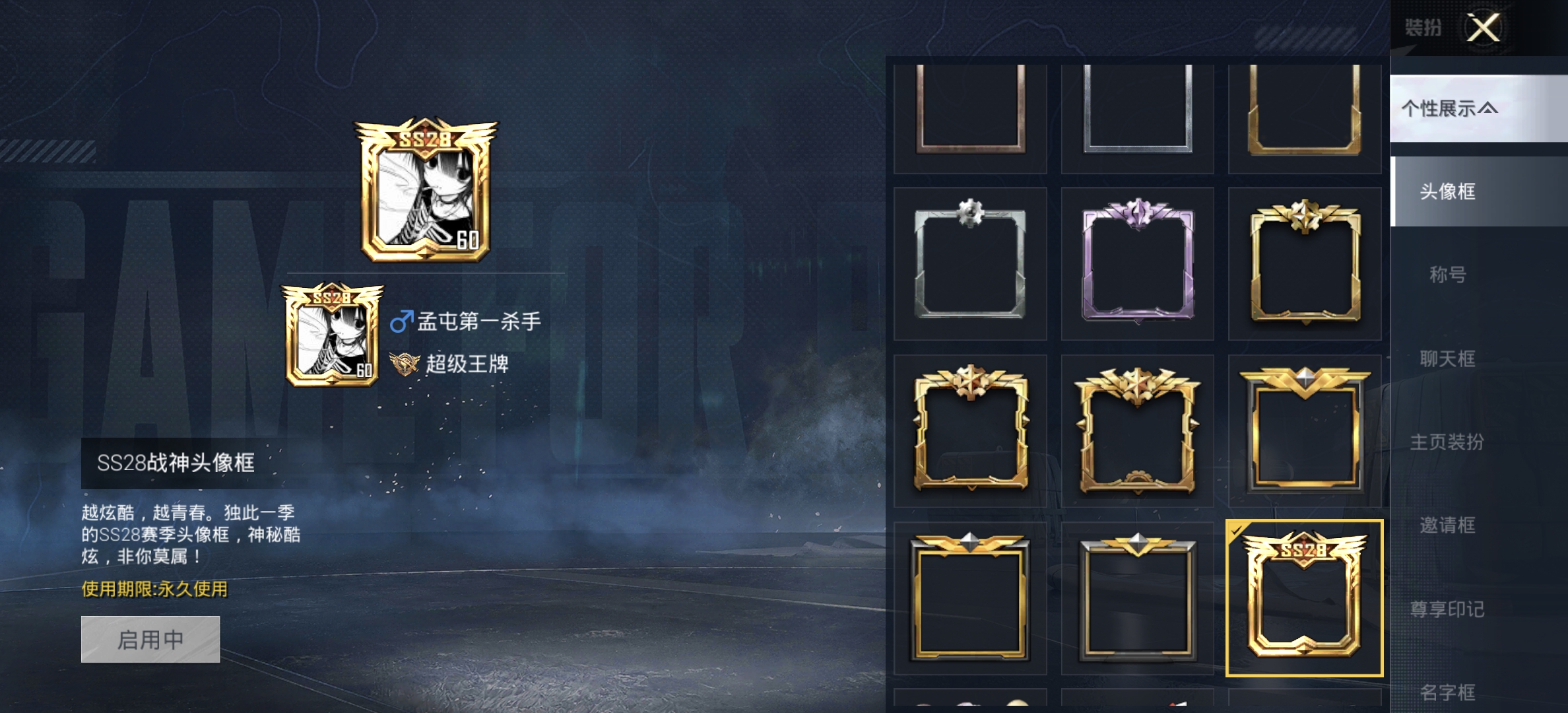Select the purple avatar frame

pyautogui.click(x=1137, y=263)
